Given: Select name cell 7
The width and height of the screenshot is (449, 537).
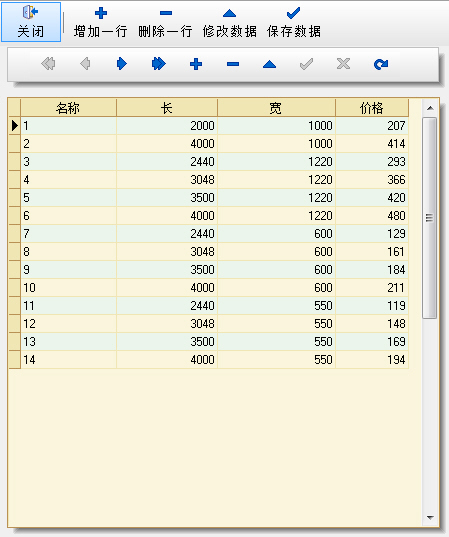Looking at the screenshot, I should 68,234.
